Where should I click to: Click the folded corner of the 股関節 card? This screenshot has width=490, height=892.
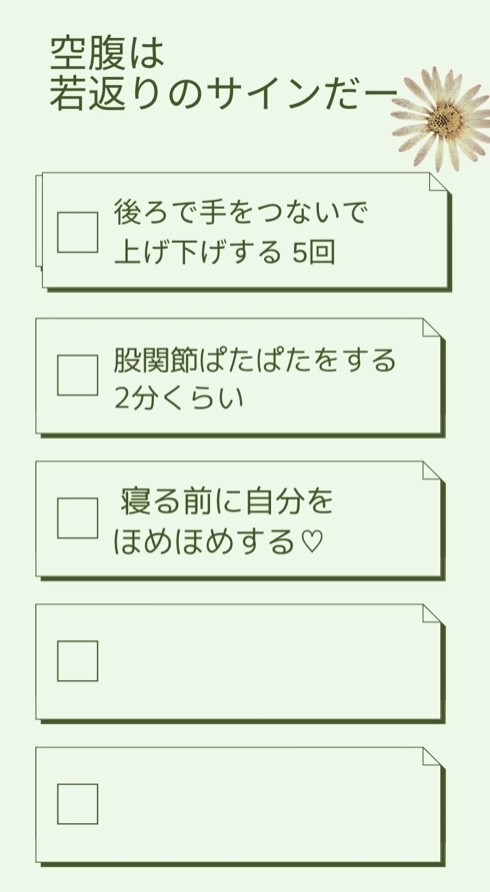pos(431,328)
